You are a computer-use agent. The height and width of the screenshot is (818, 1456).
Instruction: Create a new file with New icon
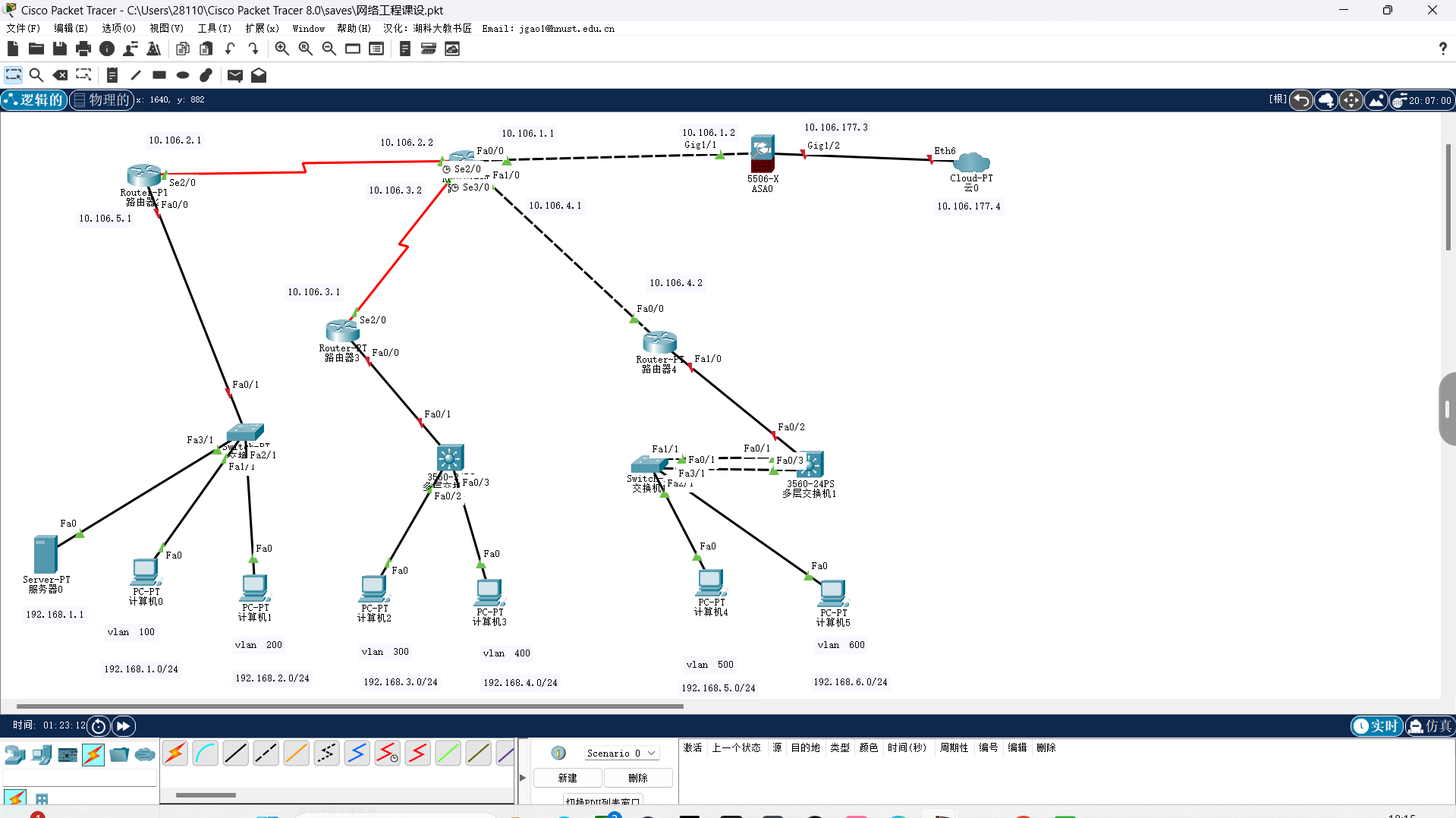(13, 49)
